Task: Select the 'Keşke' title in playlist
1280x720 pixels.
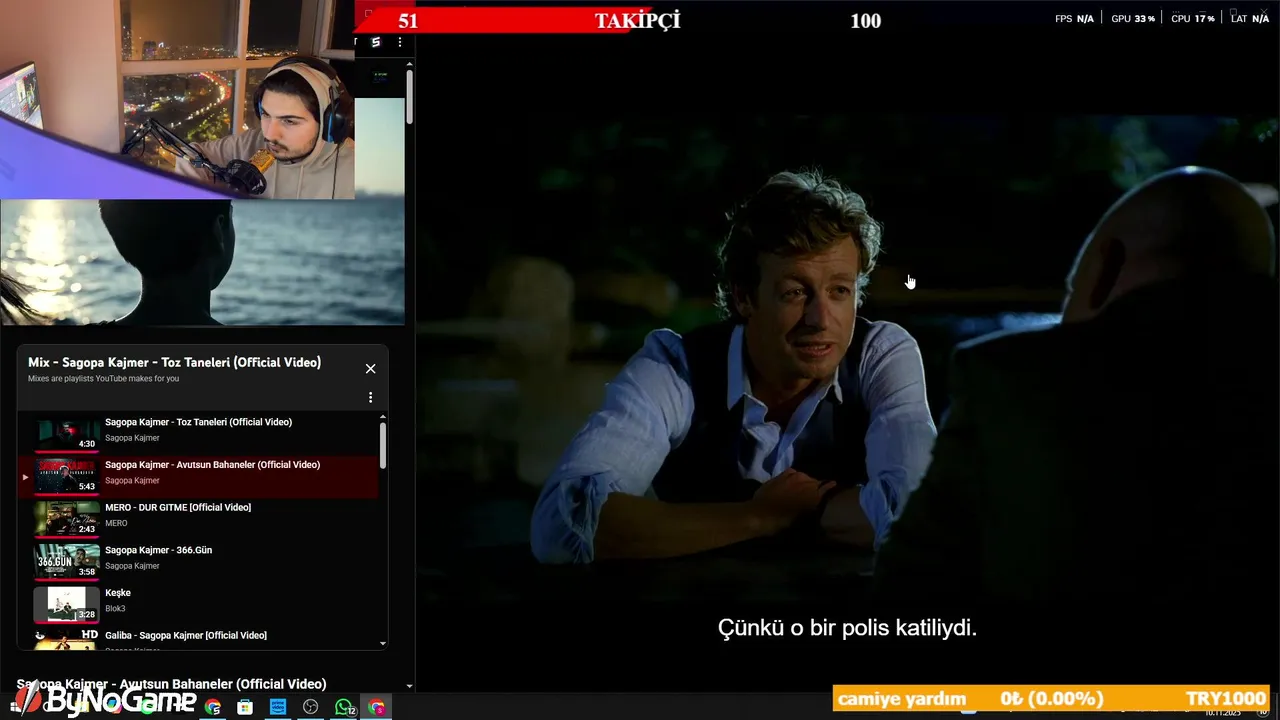Action: [118, 593]
